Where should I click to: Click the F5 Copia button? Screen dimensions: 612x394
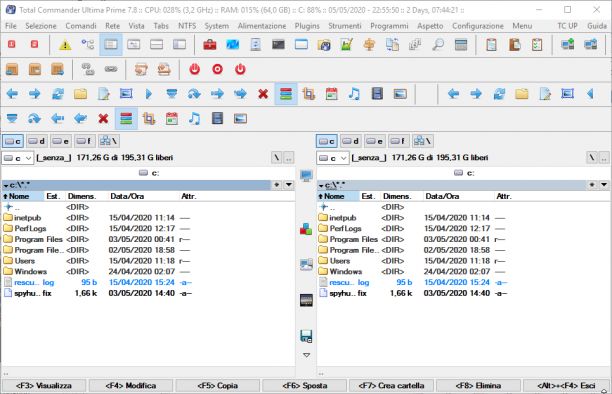point(217,386)
